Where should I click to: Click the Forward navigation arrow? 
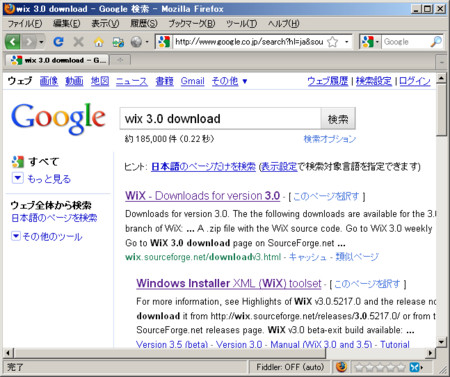click(29, 42)
